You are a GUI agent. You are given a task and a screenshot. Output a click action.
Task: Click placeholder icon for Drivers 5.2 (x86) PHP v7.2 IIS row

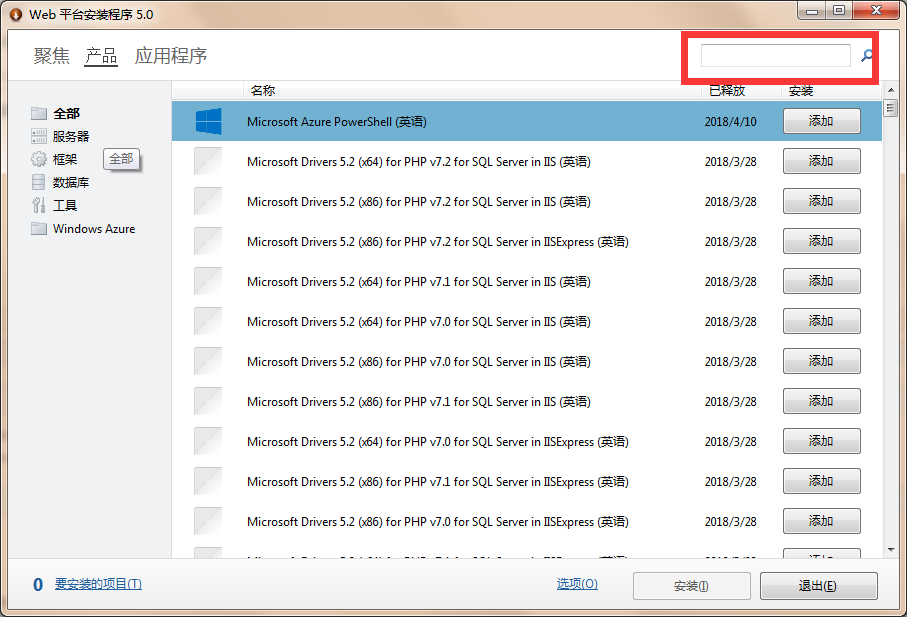(x=208, y=201)
